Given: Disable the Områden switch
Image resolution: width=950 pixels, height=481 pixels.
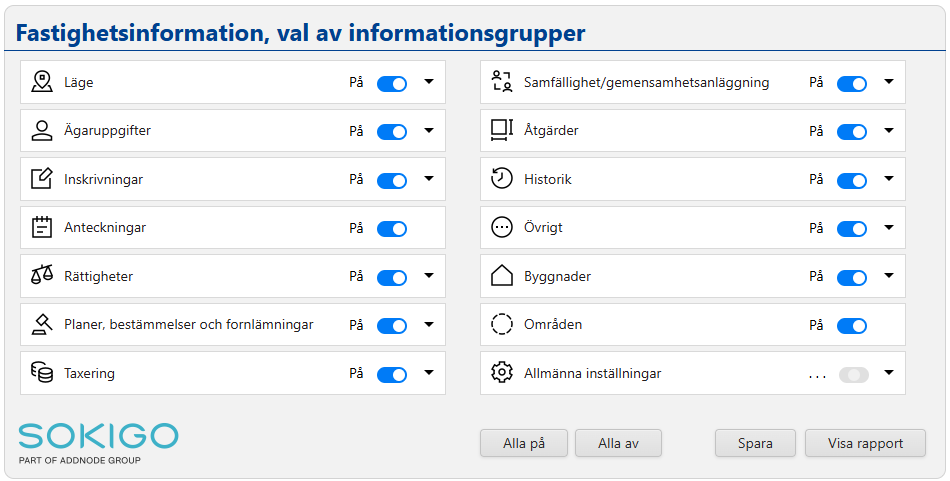Looking at the screenshot, I should pos(852,326).
